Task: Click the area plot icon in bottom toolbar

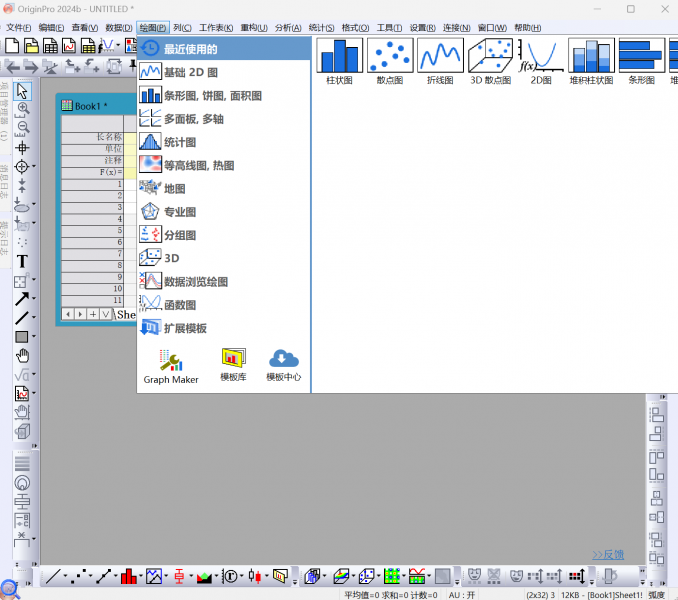Action: click(204, 576)
